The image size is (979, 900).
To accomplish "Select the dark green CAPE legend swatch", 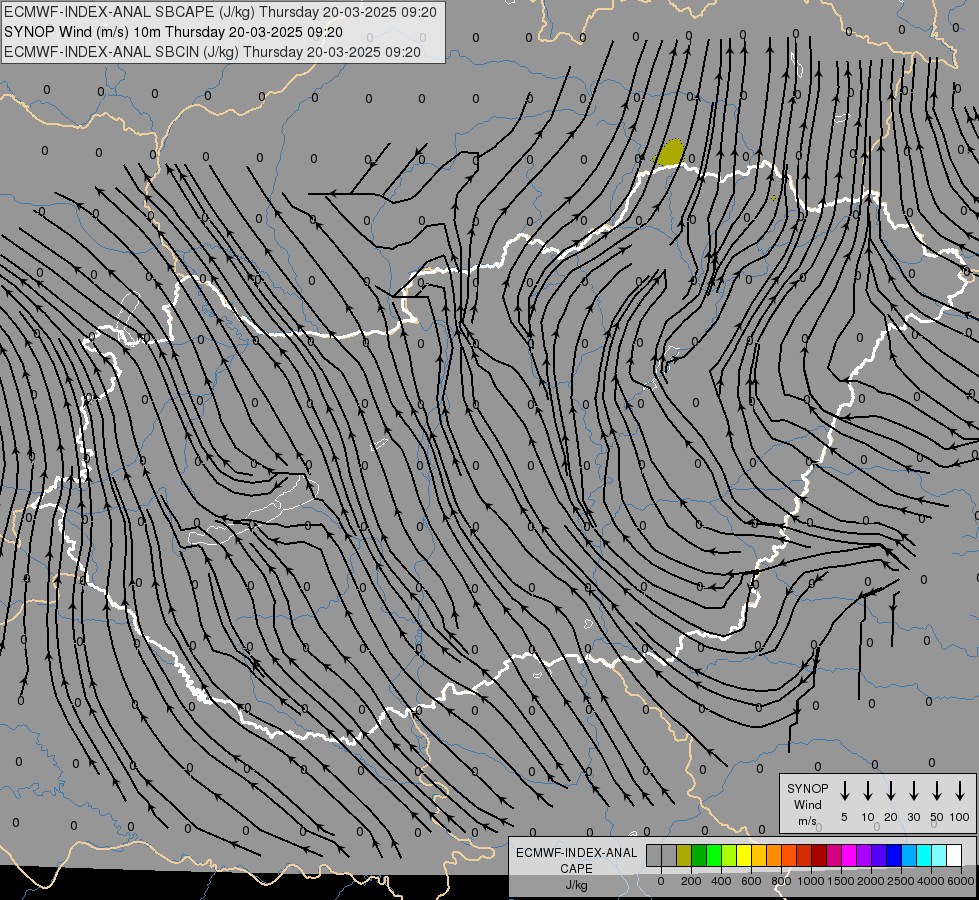I will (699, 855).
